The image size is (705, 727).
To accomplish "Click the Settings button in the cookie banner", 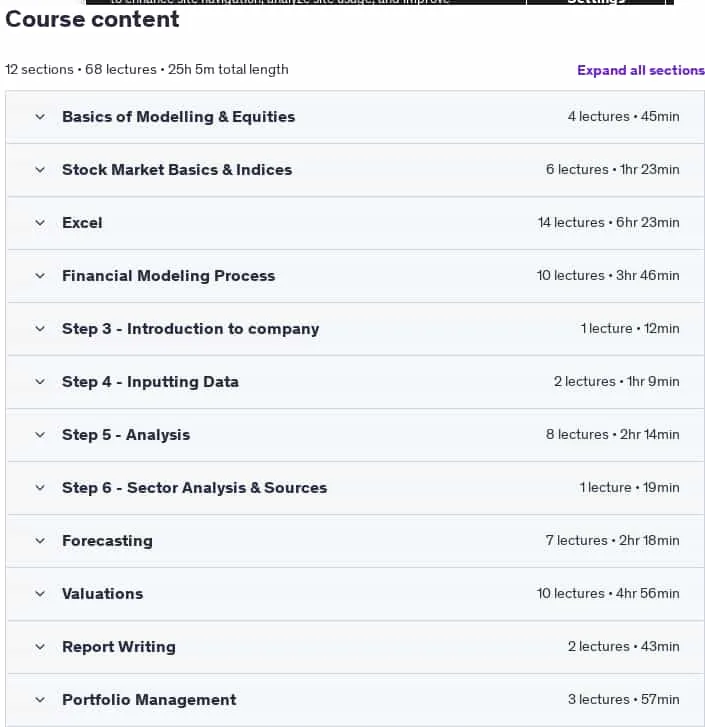I will 596,2.
